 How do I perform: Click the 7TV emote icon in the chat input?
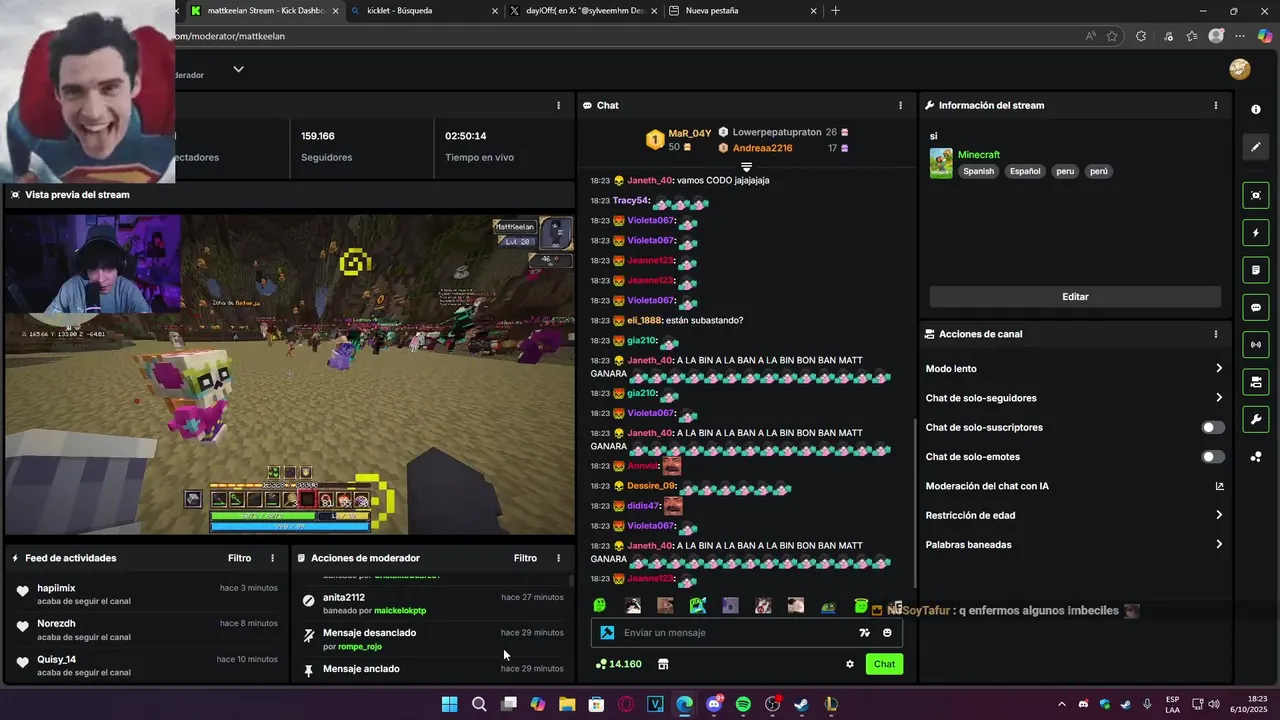(x=864, y=633)
